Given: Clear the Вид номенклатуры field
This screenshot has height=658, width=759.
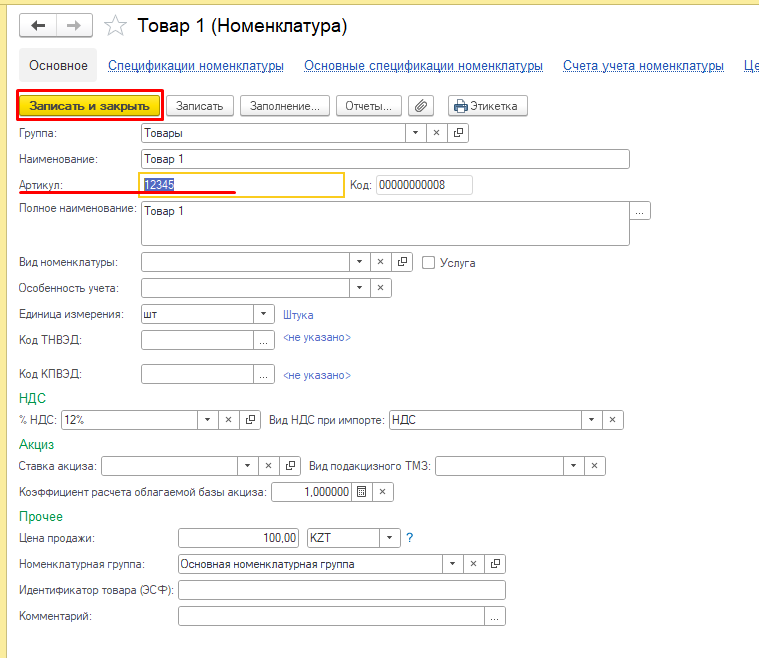Looking at the screenshot, I should coord(381,262).
